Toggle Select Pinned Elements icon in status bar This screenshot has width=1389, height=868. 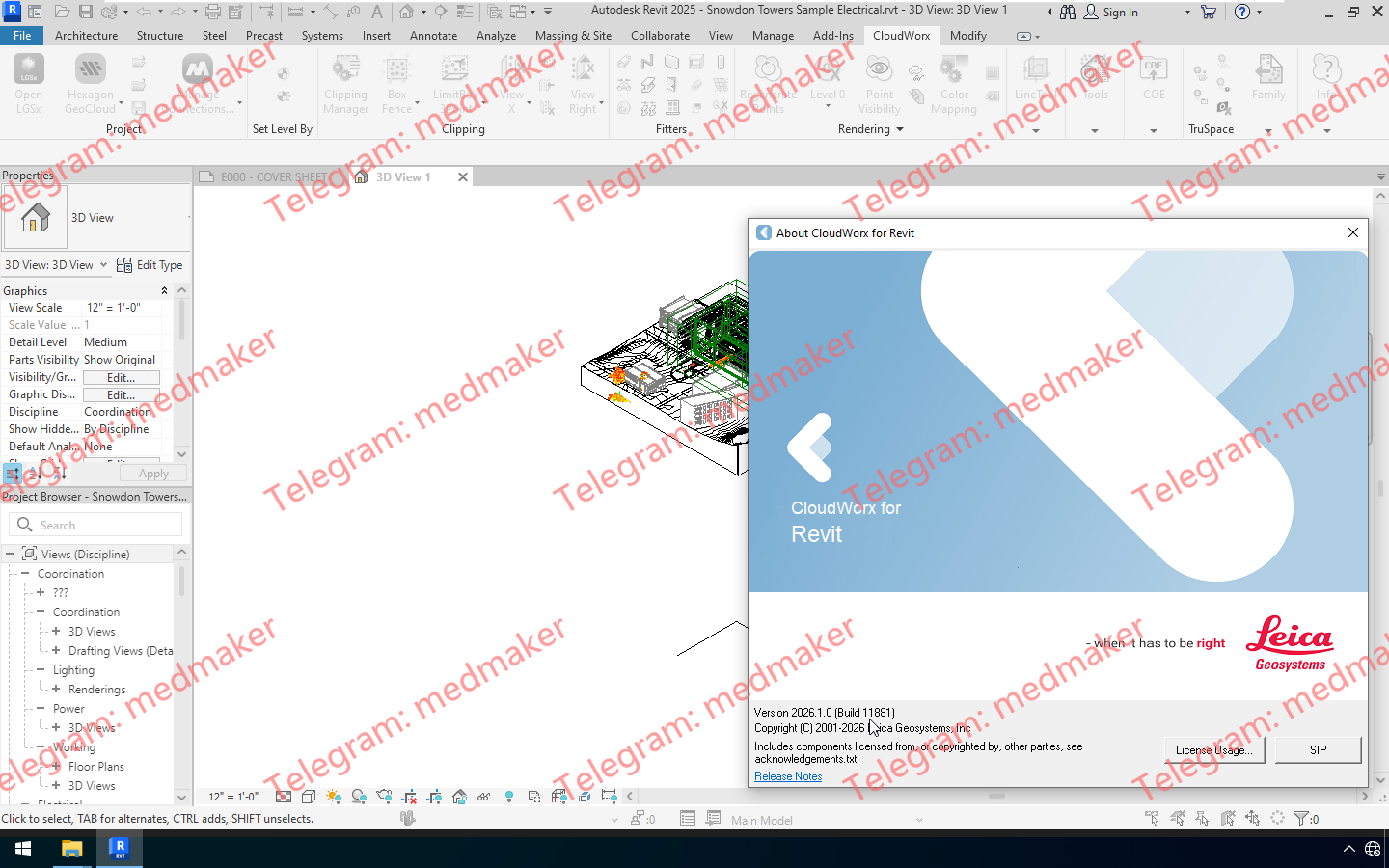(x=1202, y=819)
